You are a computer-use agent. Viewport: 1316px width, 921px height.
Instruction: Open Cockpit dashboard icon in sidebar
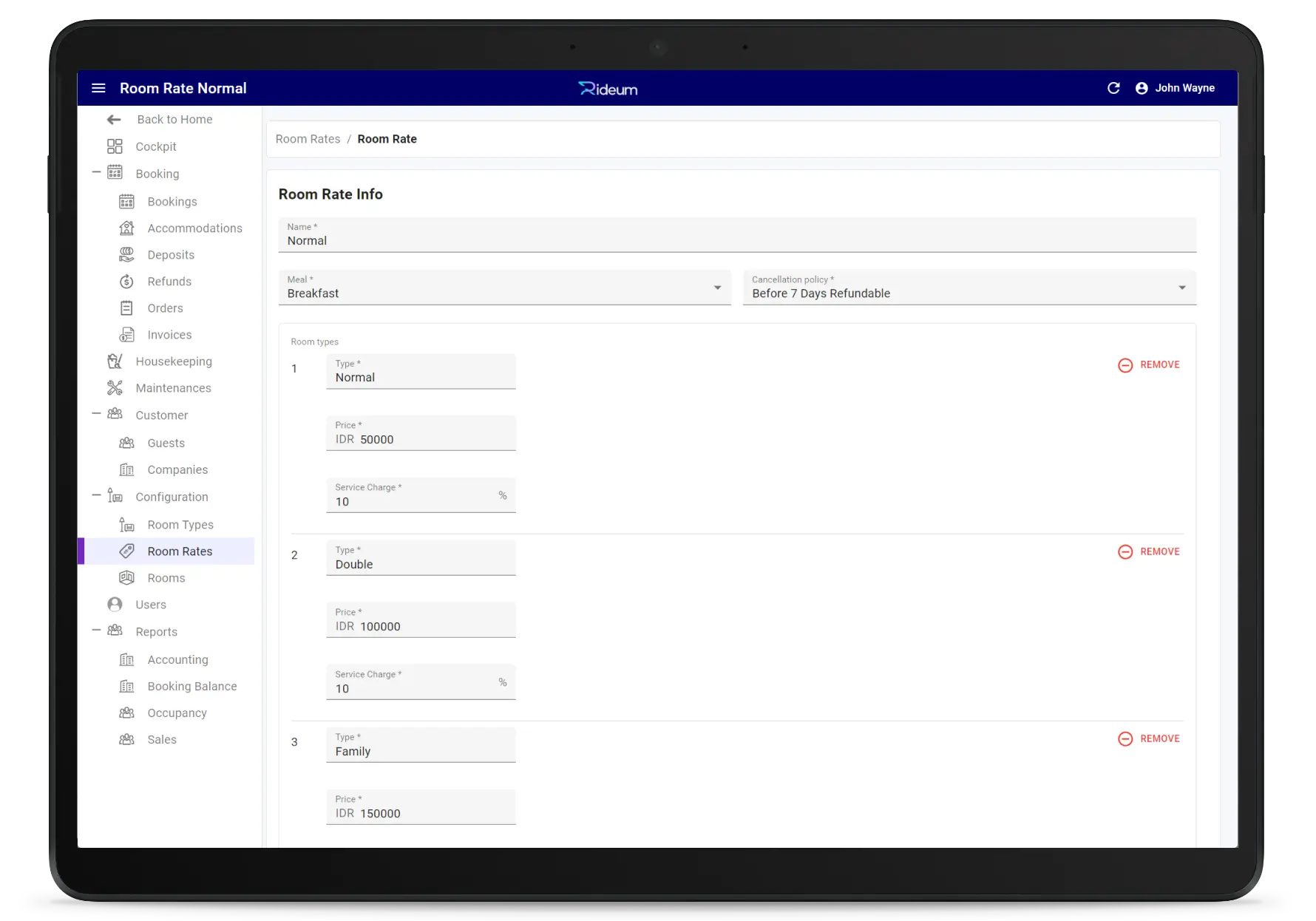tap(115, 146)
